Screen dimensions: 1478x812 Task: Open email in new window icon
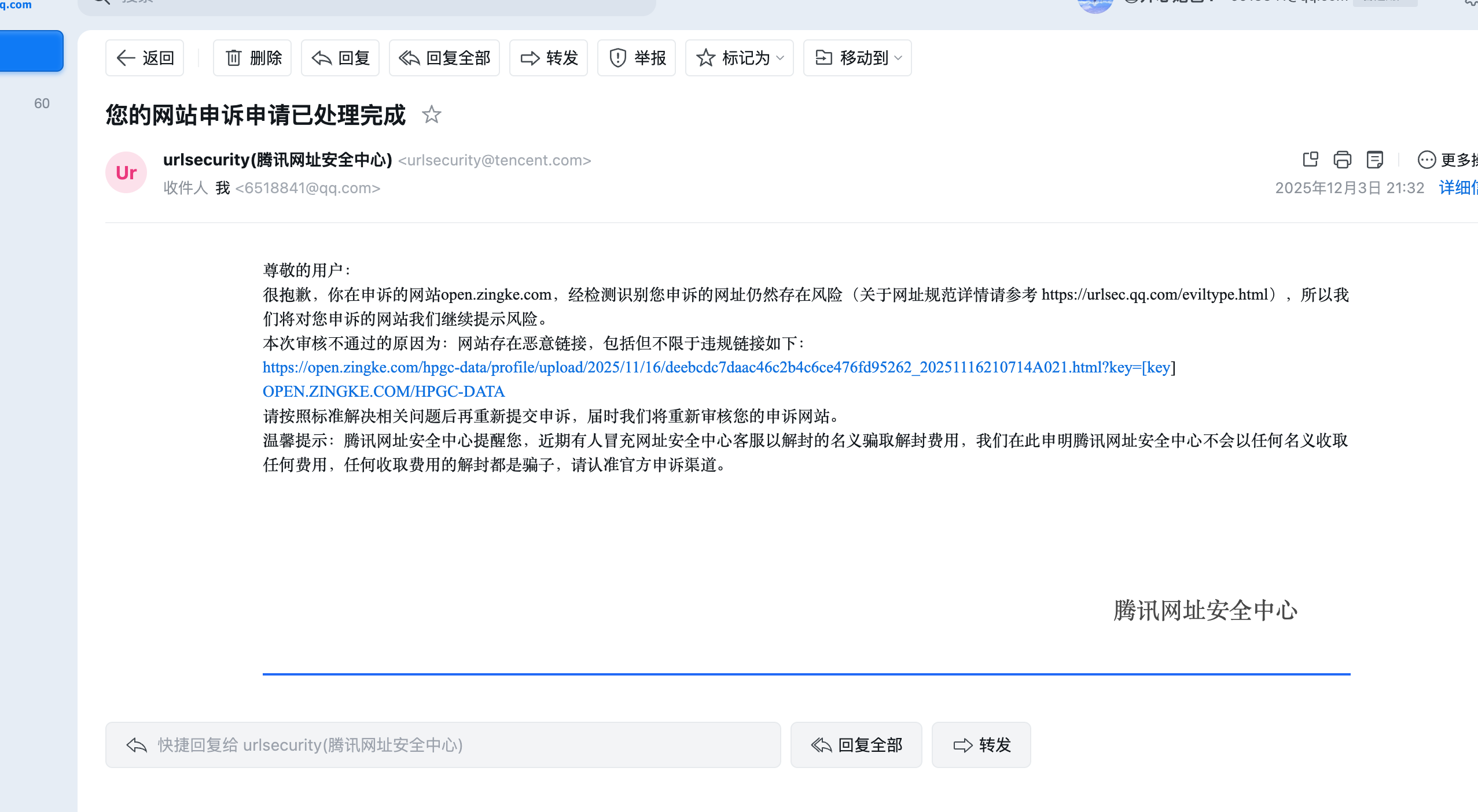(x=1310, y=160)
